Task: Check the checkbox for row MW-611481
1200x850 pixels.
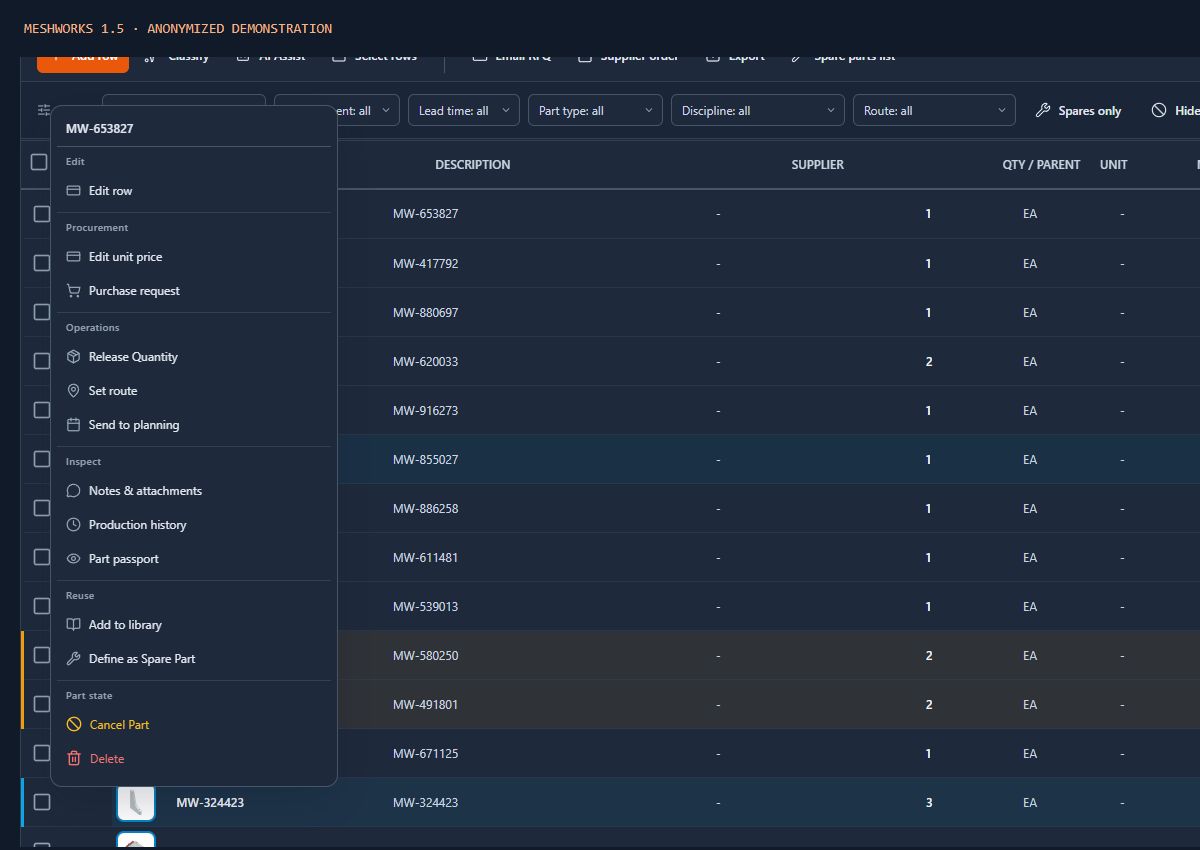Action: 42,557
